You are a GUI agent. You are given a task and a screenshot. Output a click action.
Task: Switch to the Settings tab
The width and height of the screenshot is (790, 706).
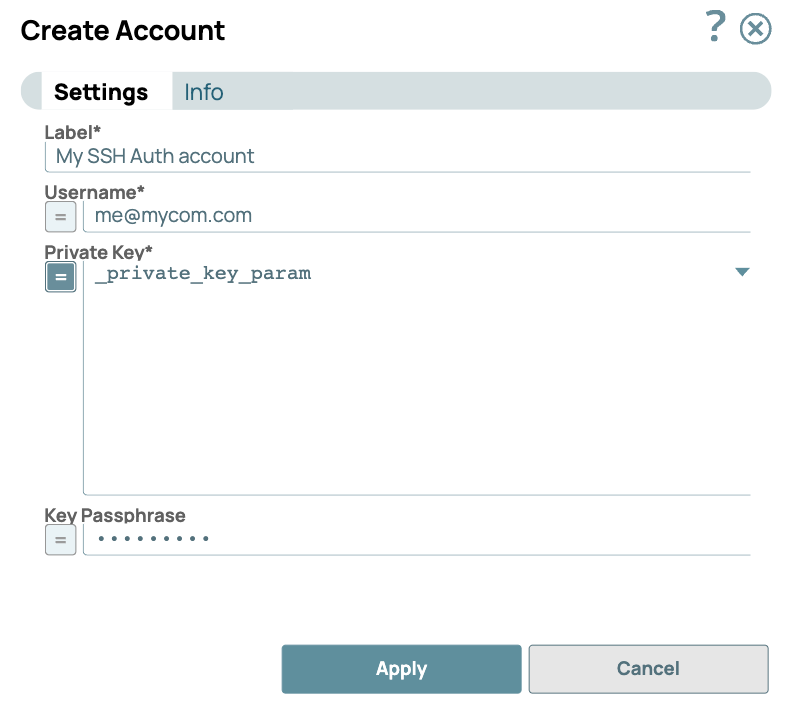[x=101, y=92]
